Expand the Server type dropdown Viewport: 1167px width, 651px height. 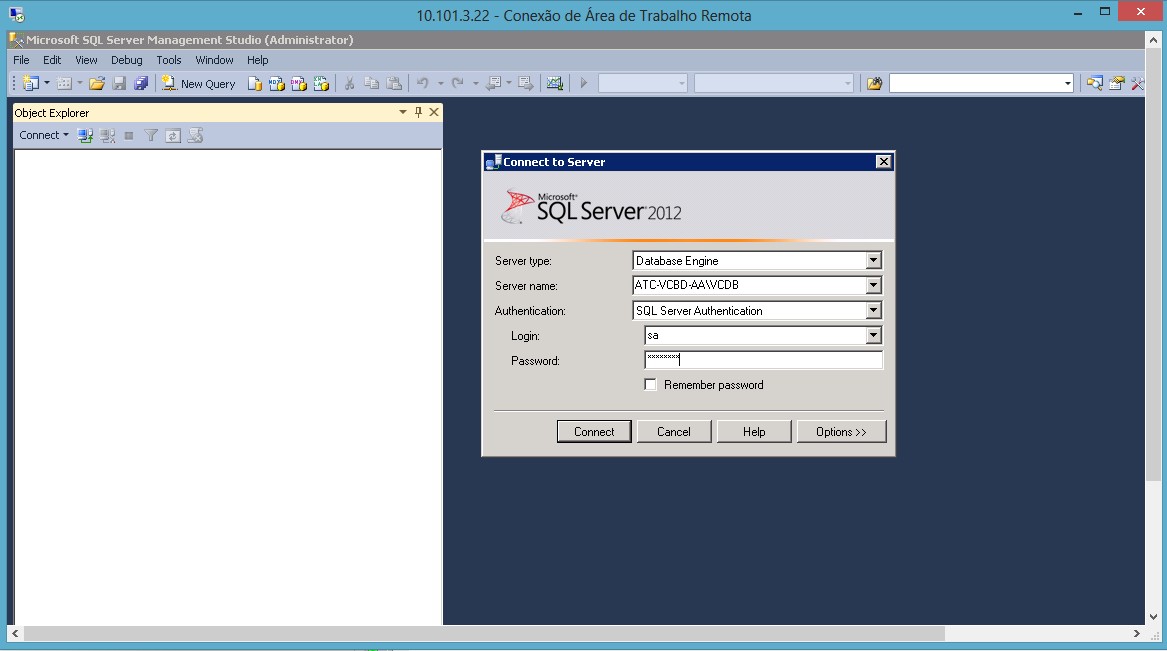point(873,261)
